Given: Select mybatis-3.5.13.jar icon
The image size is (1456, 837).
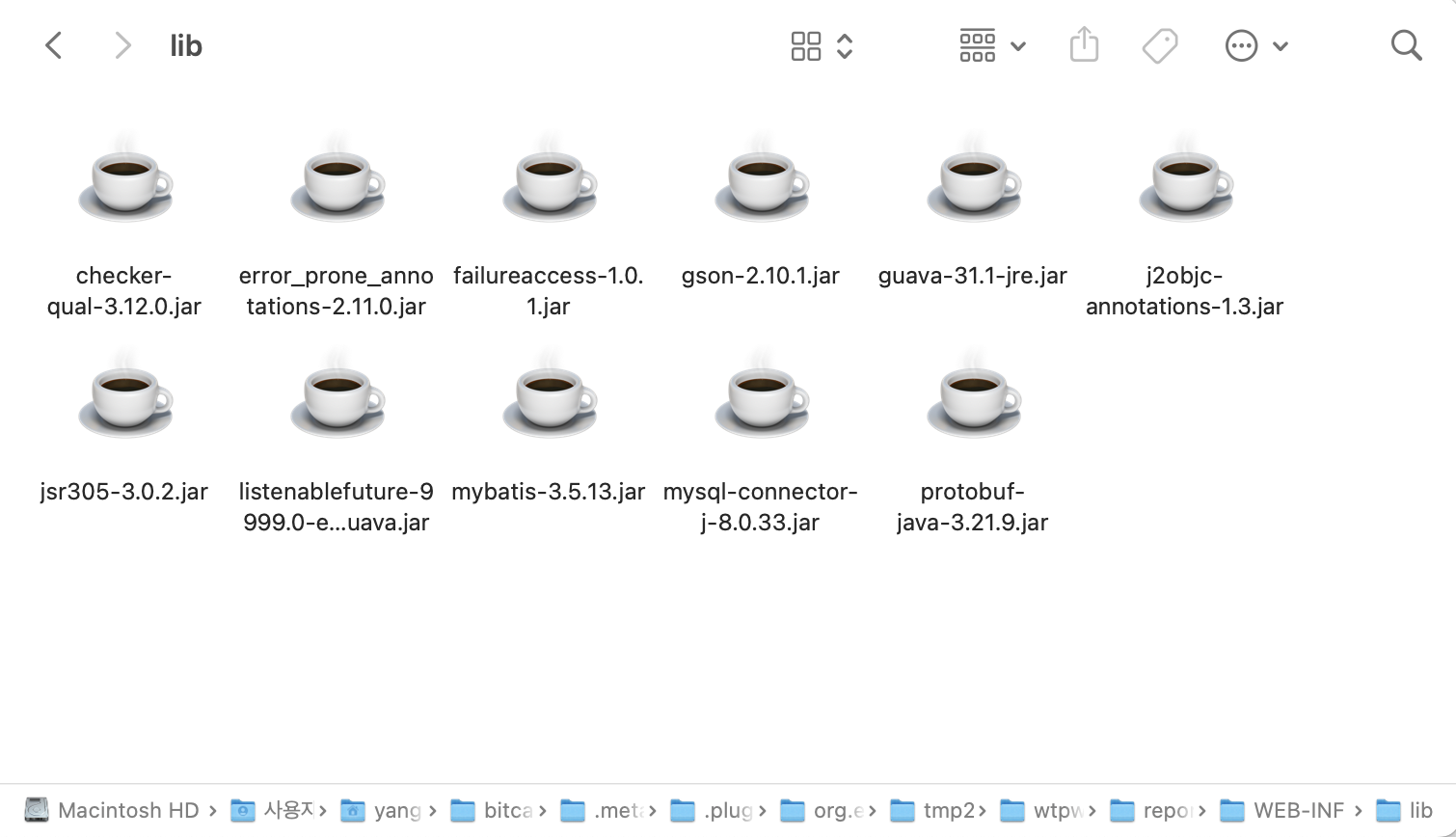Looking at the screenshot, I should point(550,396).
